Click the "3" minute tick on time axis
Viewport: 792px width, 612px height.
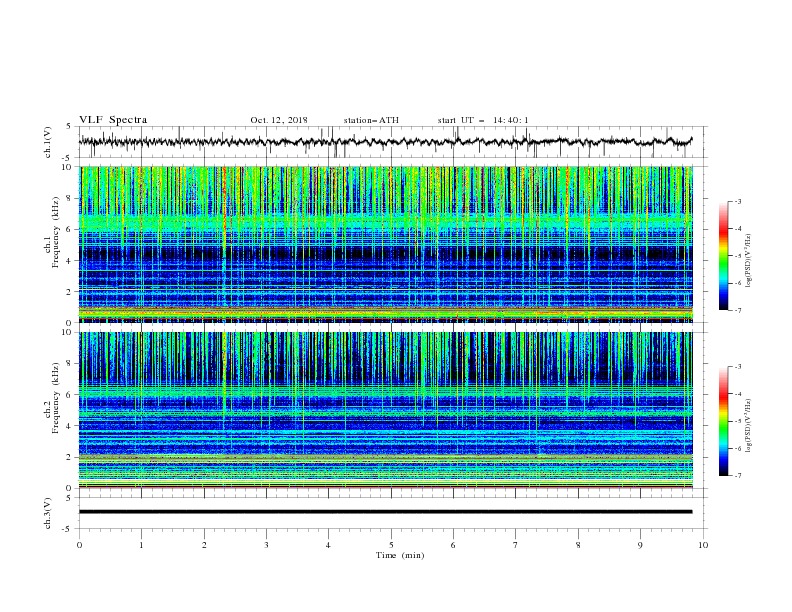click(266, 545)
